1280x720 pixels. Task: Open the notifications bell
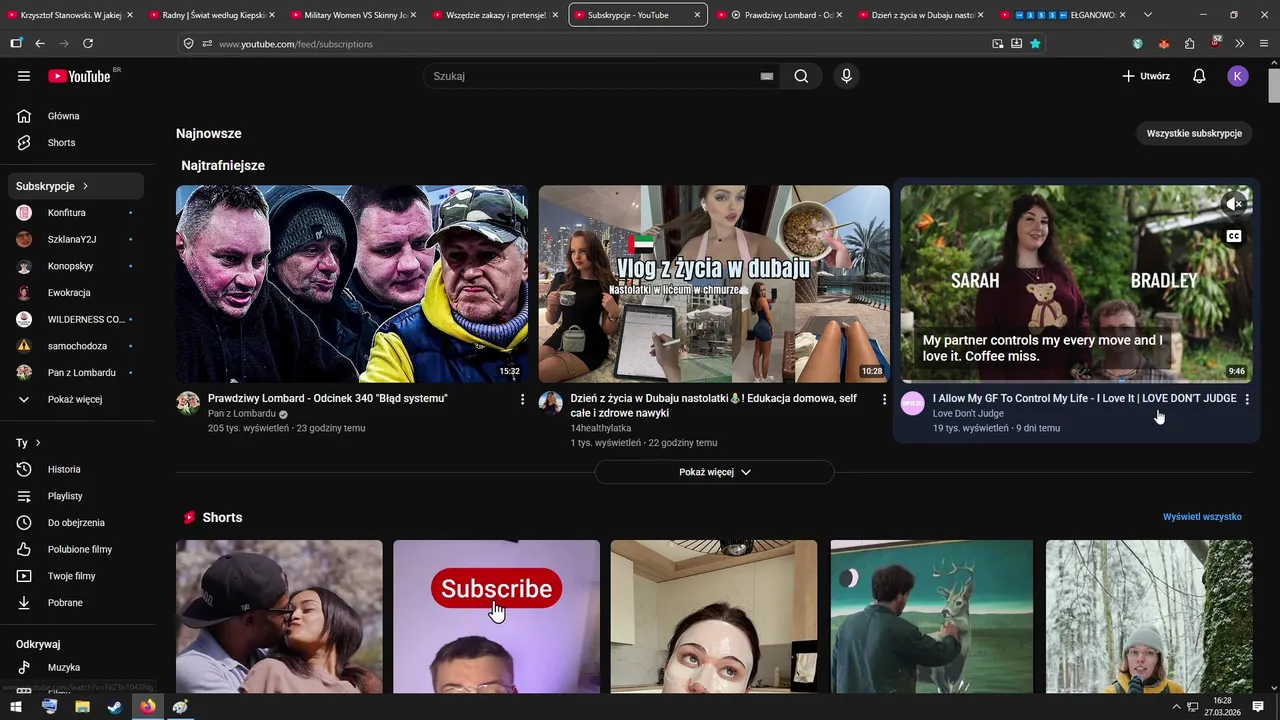click(1199, 76)
